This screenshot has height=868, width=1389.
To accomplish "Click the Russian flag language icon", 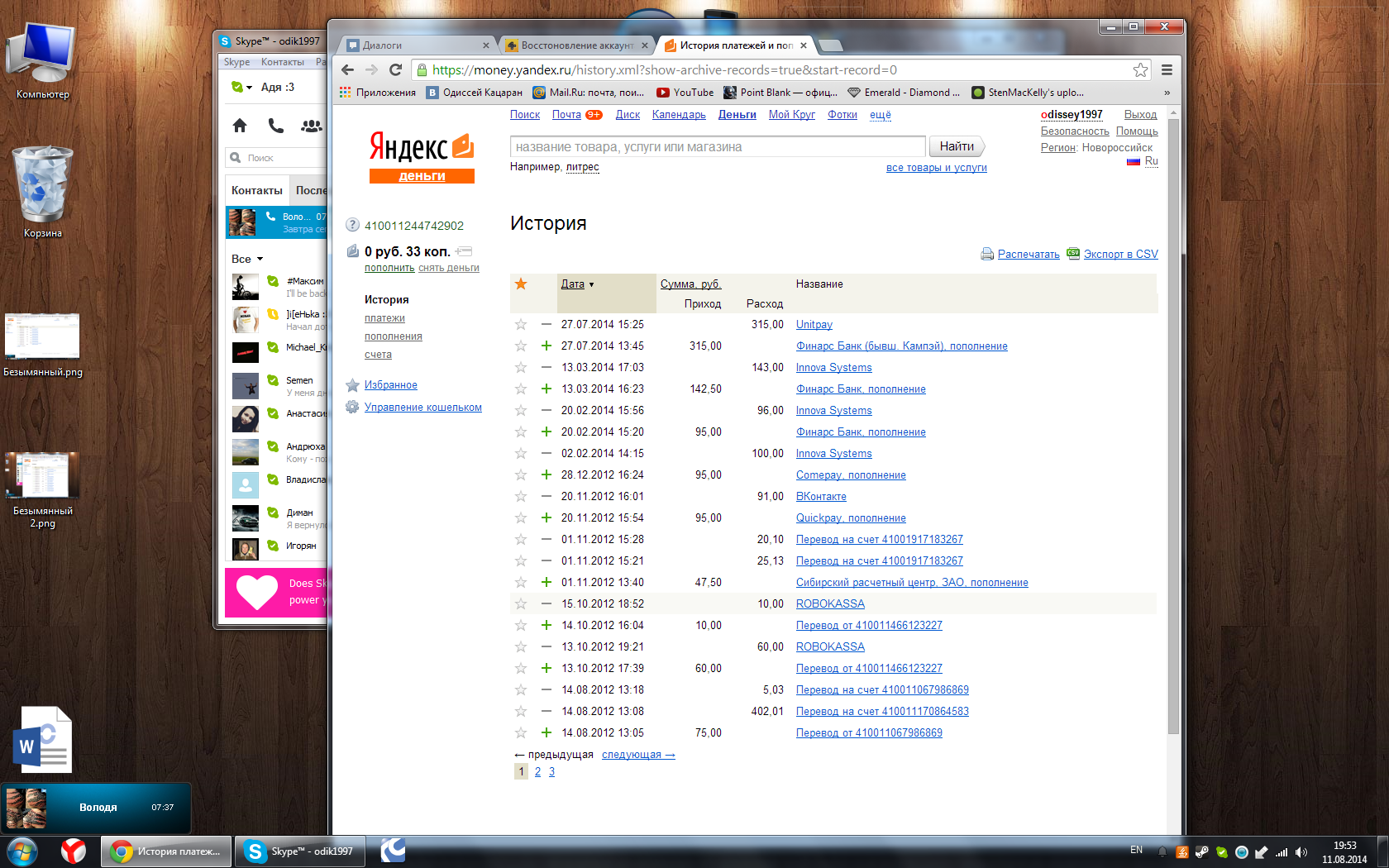I will [1134, 161].
